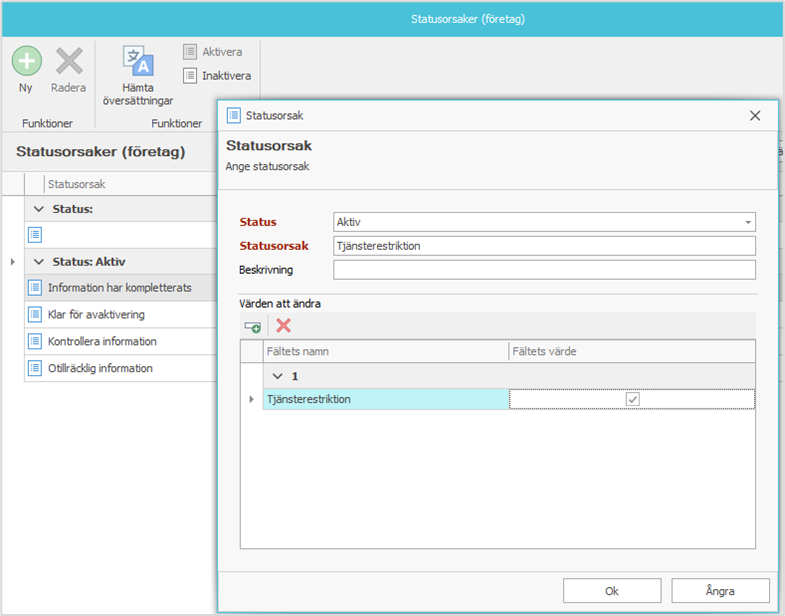Click into the Beskrivning text field
This screenshot has height=616, width=785.
coord(544,270)
